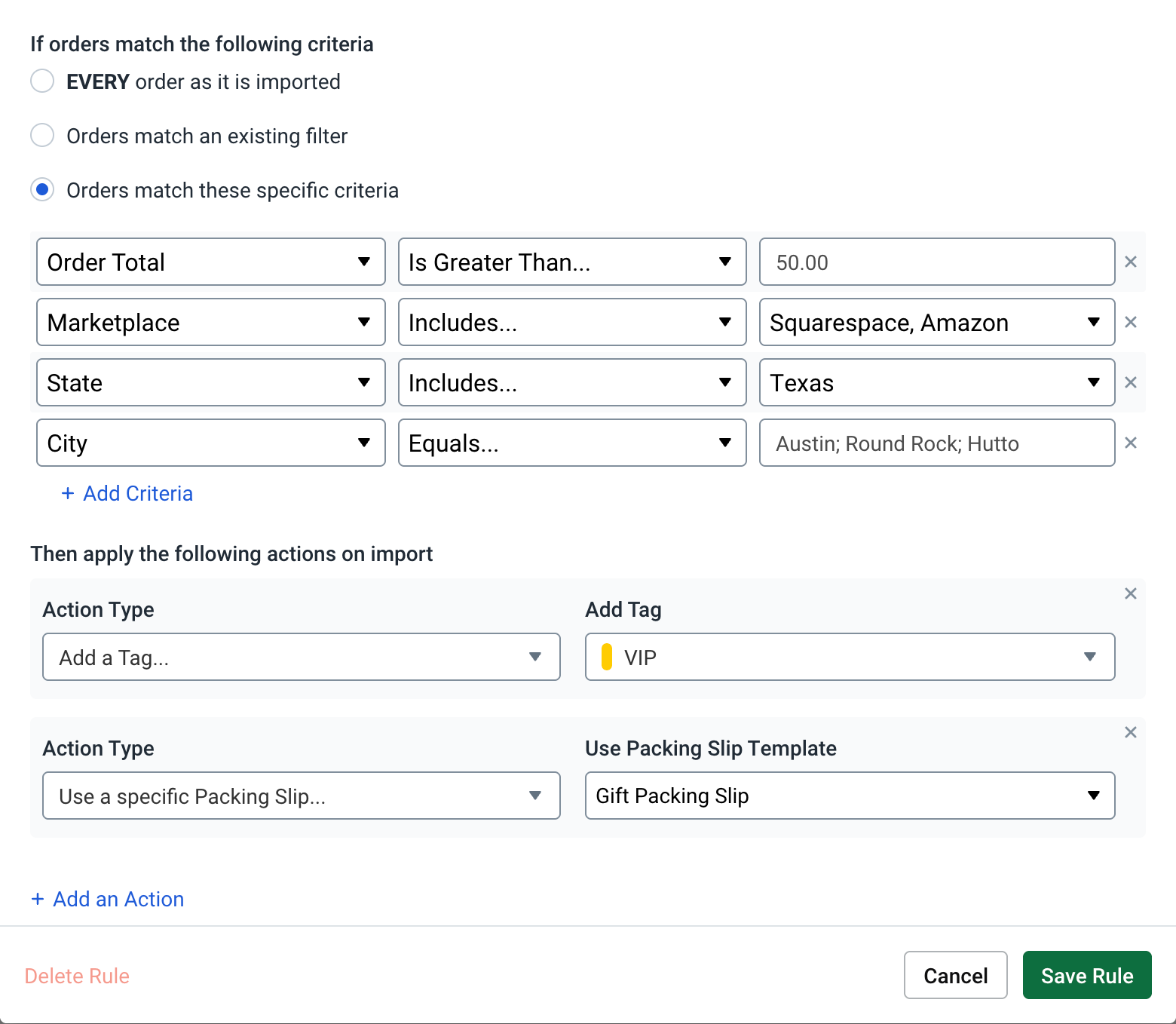Click the Save Rule button
The image size is (1176, 1024).
1087,975
